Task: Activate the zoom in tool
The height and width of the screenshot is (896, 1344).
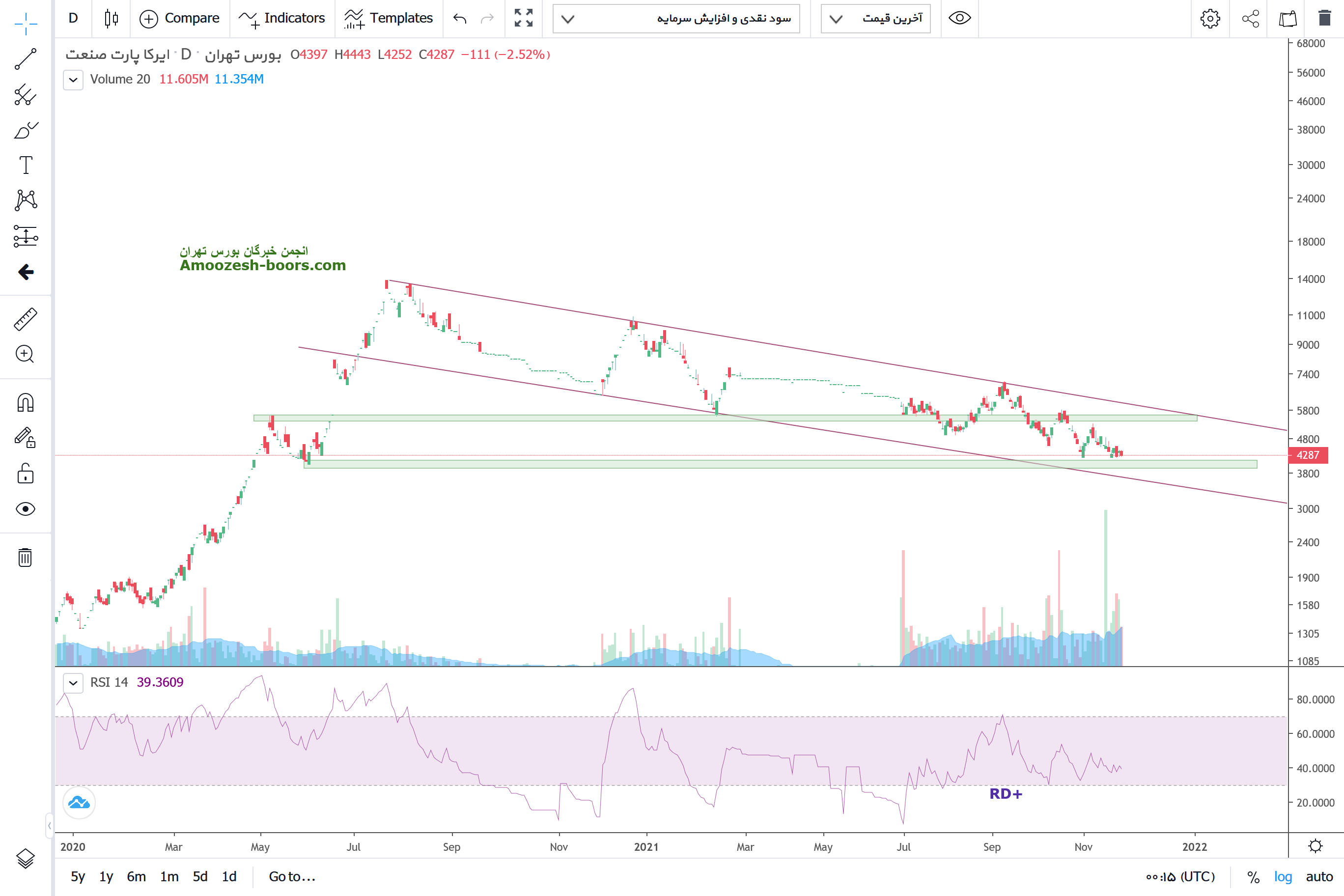Action: (25, 354)
